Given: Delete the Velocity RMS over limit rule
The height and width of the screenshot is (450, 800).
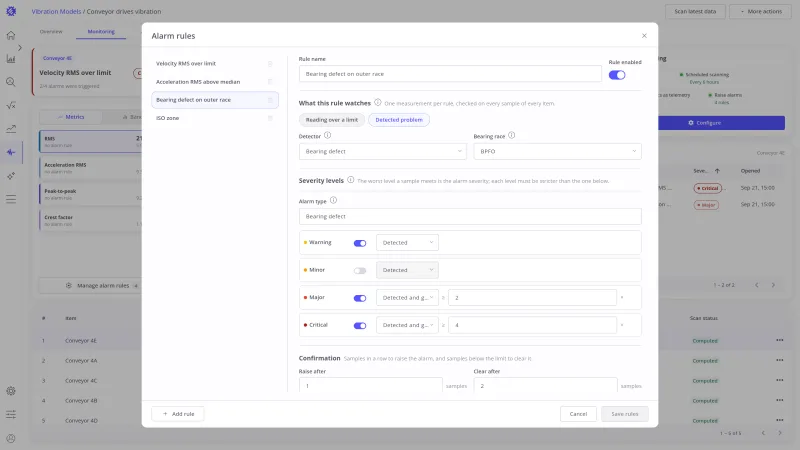Looking at the screenshot, I should pos(270,64).
